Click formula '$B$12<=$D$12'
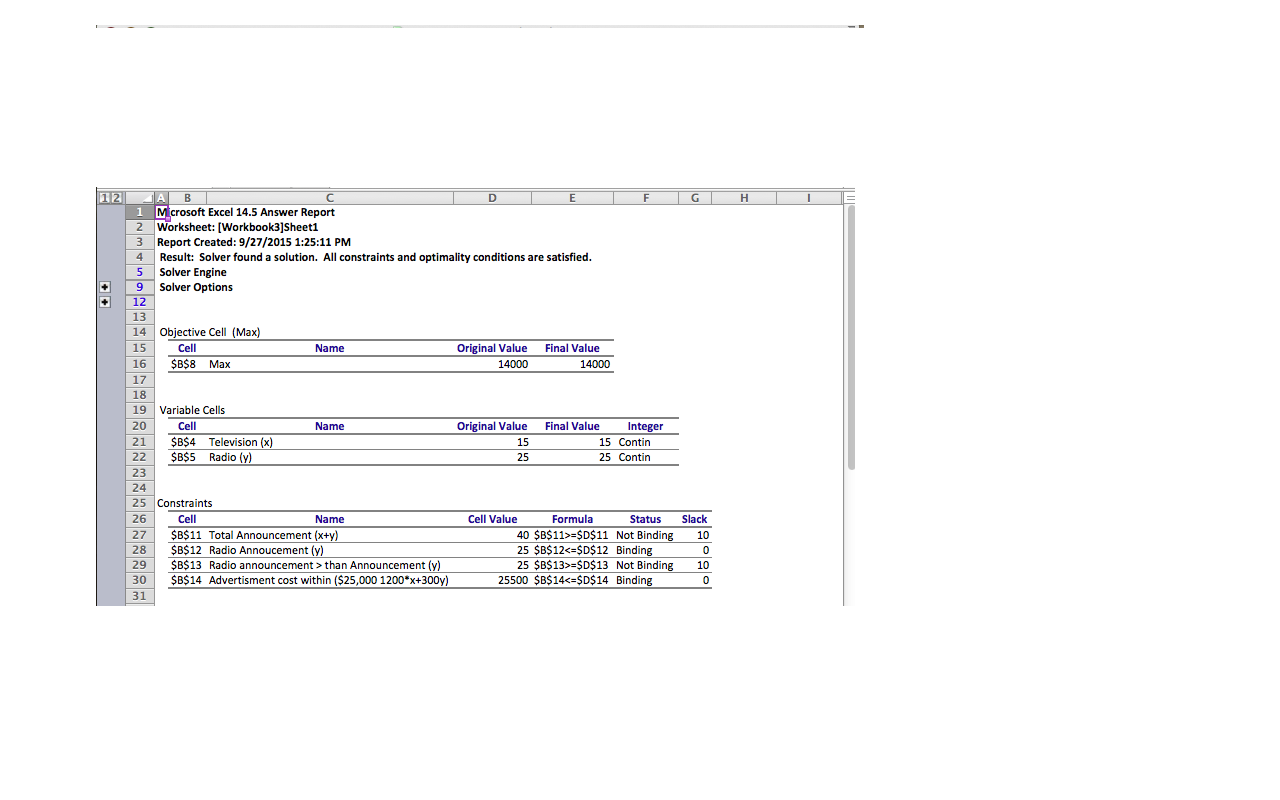 [571, 550]
